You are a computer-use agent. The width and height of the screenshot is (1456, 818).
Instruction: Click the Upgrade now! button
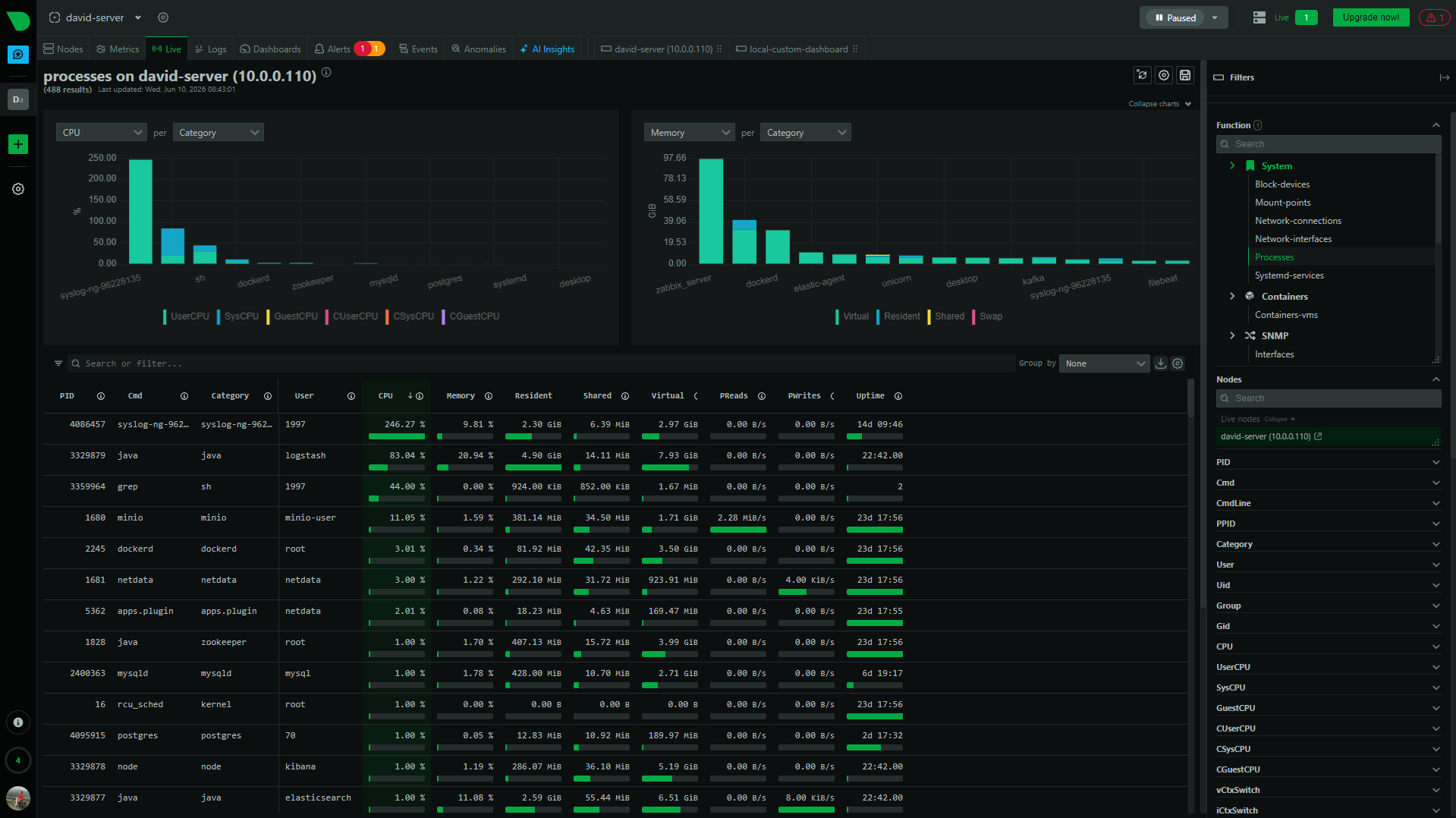click(x=1371, y=17)
